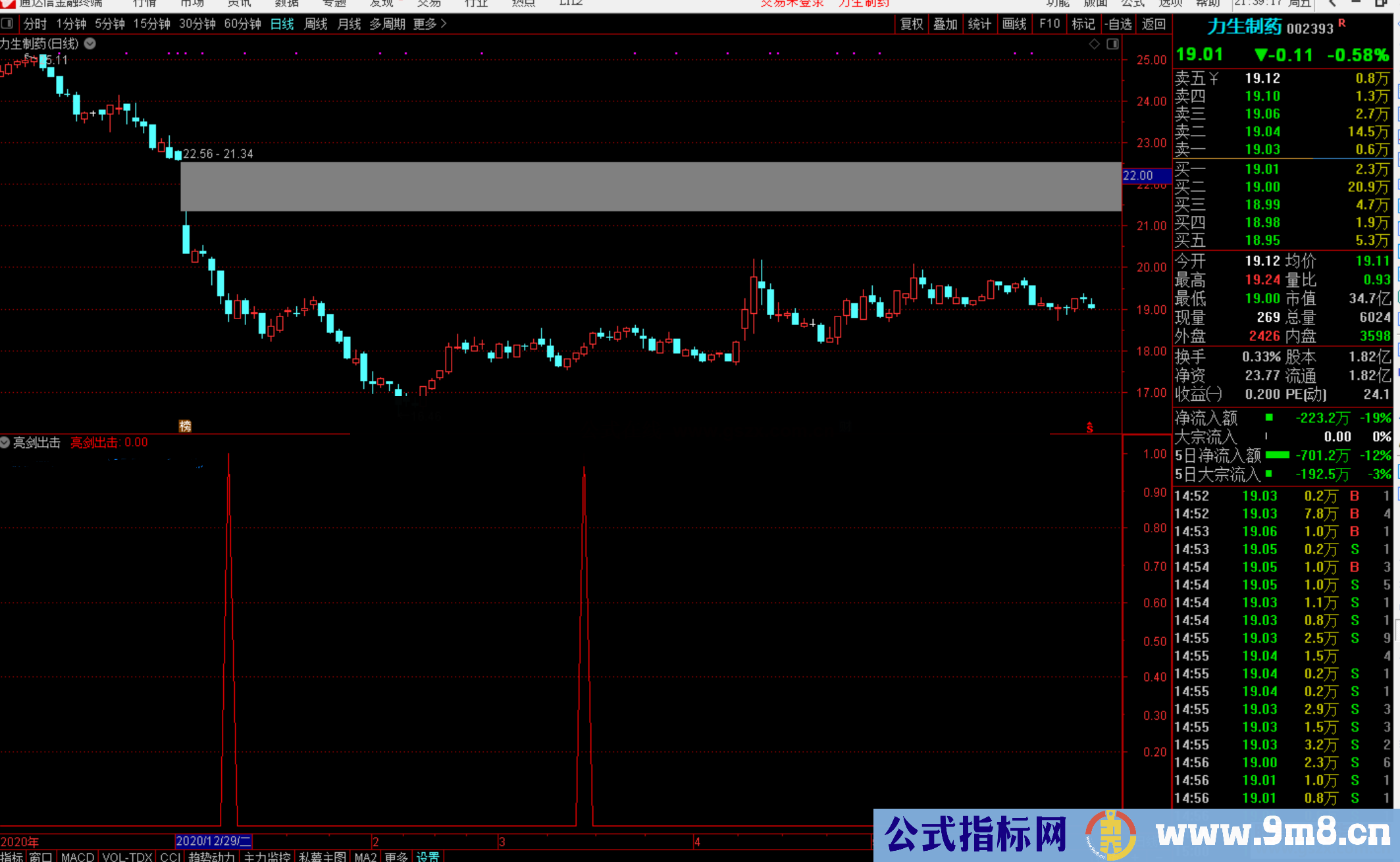Expand the 亮剑出击 indicator menu arrow
Image resolution: width=1400 pixels, height=862 pixels.
(5, 442)
